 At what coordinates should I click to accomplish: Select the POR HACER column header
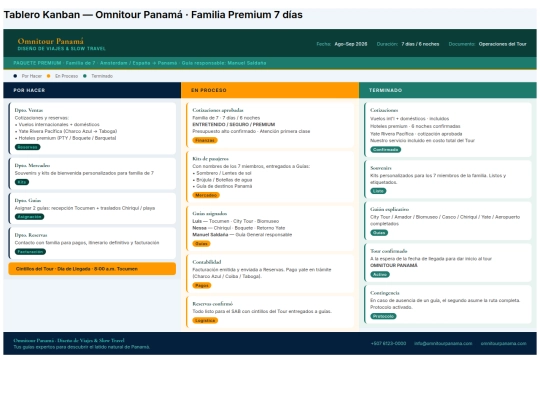point(92,90)
